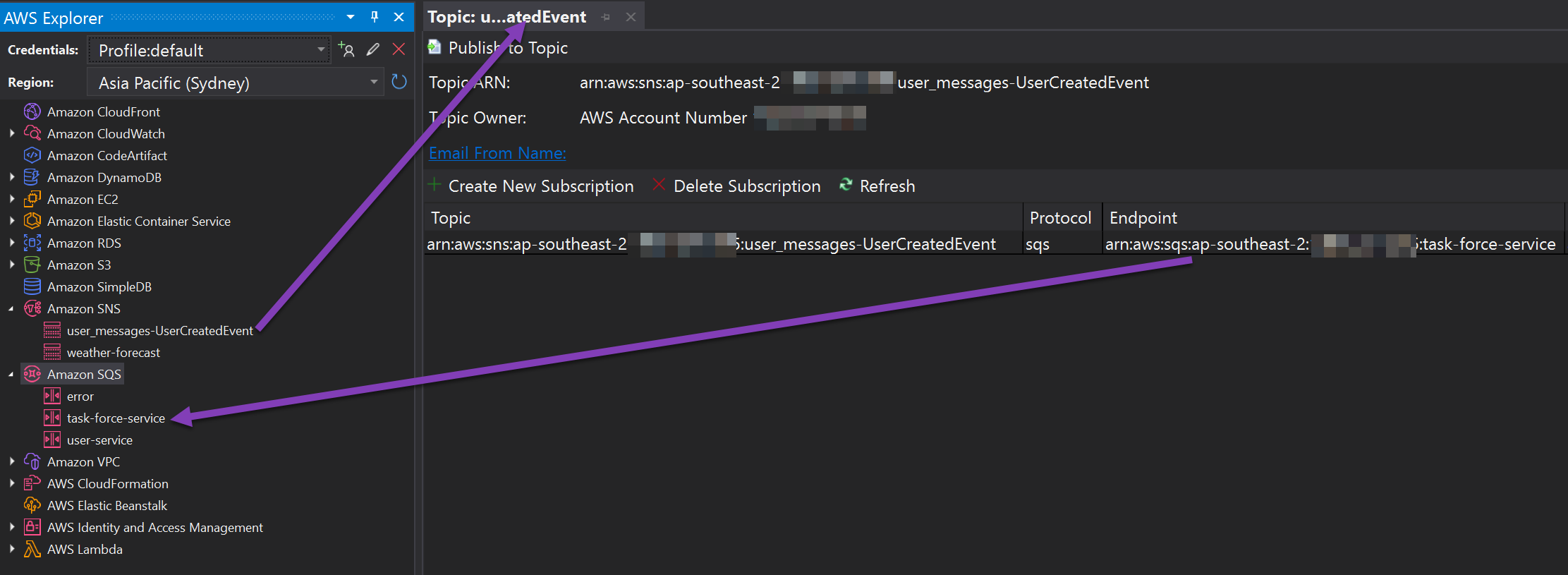Click the Amazon CloudFront service icon

(32, 111)
